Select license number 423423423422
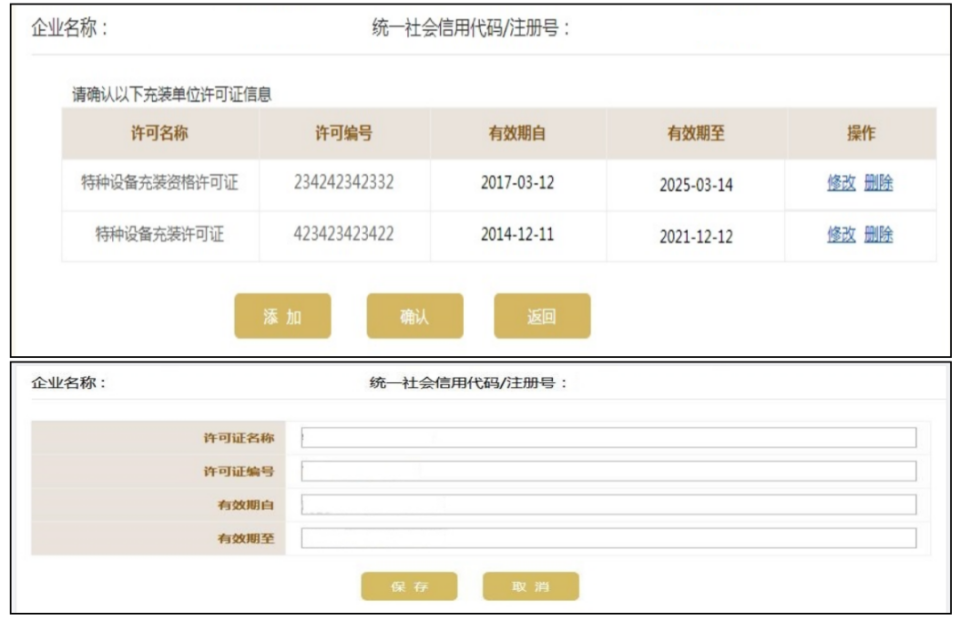This screenshot has width=960, height=621. (343, 234)
